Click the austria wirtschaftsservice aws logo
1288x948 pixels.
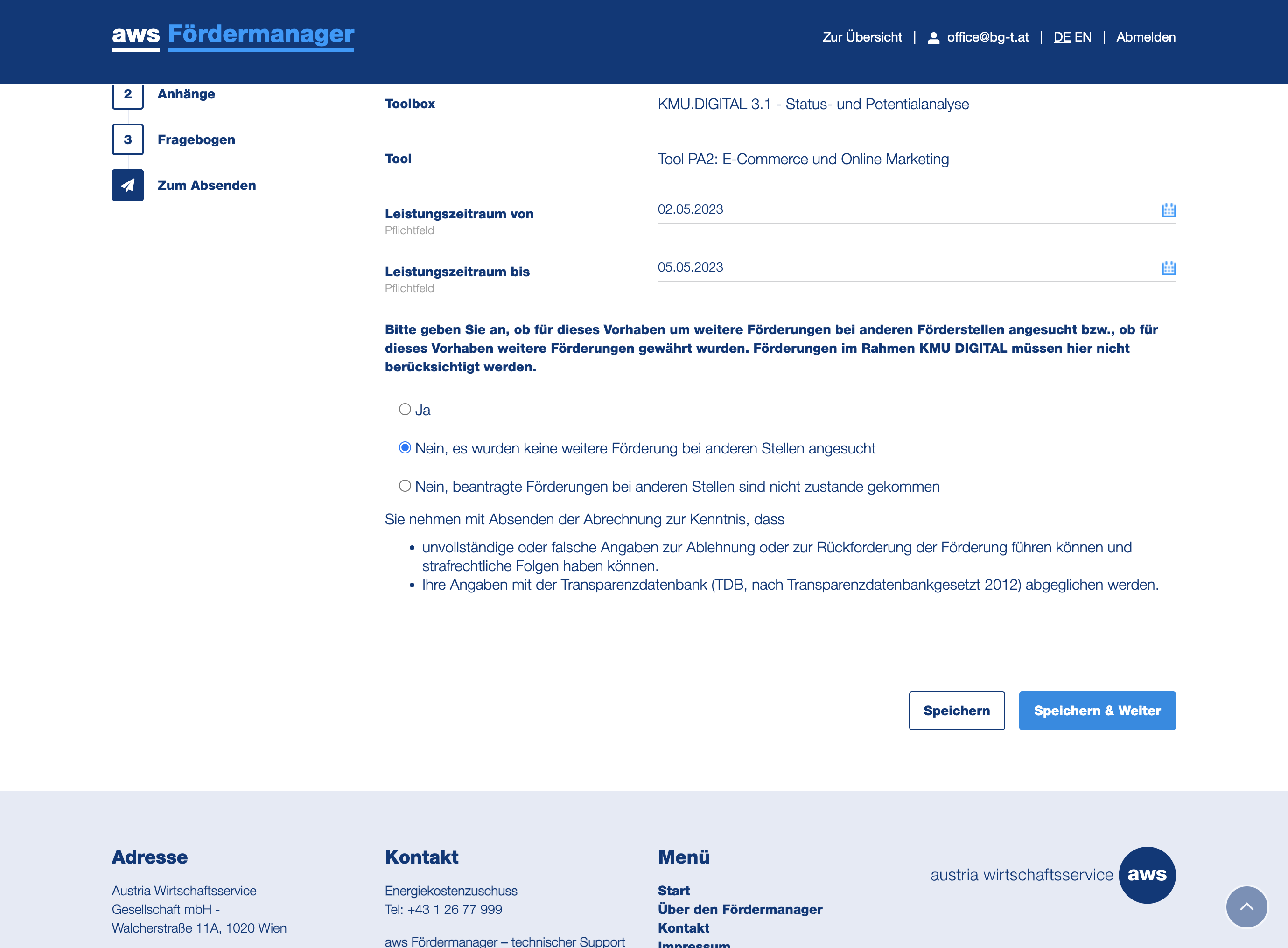[x=1053, y=875]
